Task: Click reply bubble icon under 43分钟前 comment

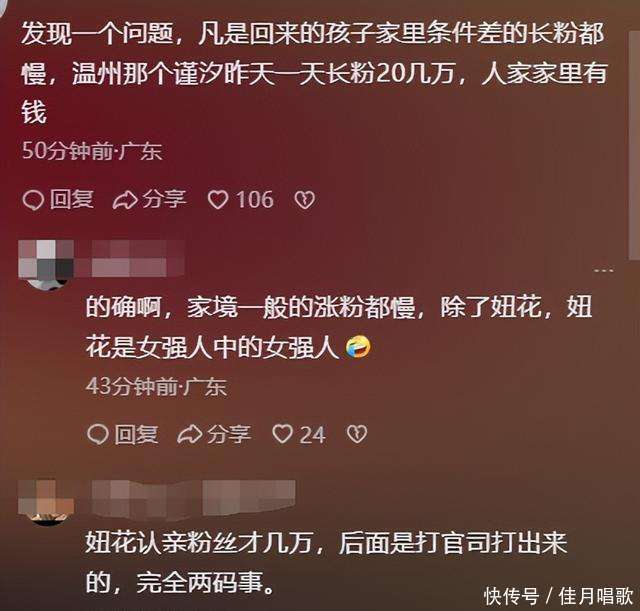Action: [x=98, y=434]
